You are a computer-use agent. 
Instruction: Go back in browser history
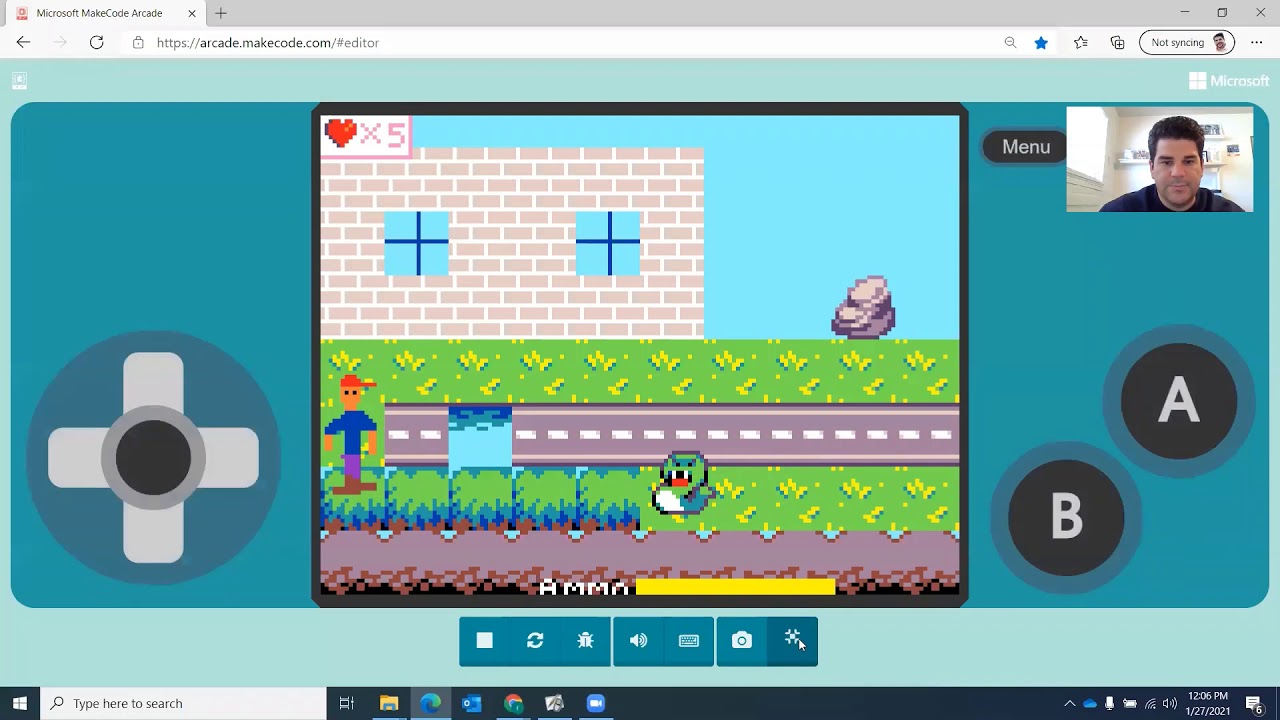coord(23,42)
